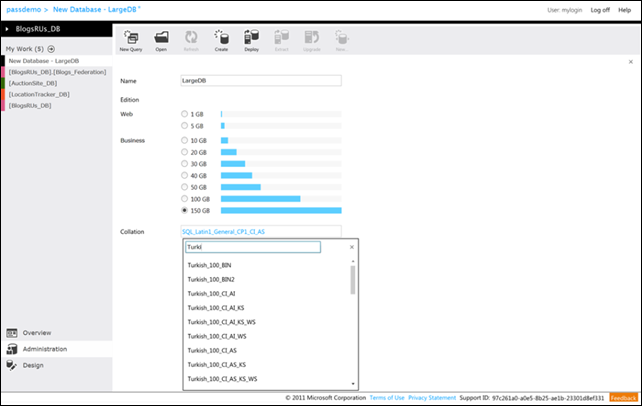Select Turkish_100_CI_AI_KS_WS collation
This screenshot has width=642, height=406.
[222, 322]
